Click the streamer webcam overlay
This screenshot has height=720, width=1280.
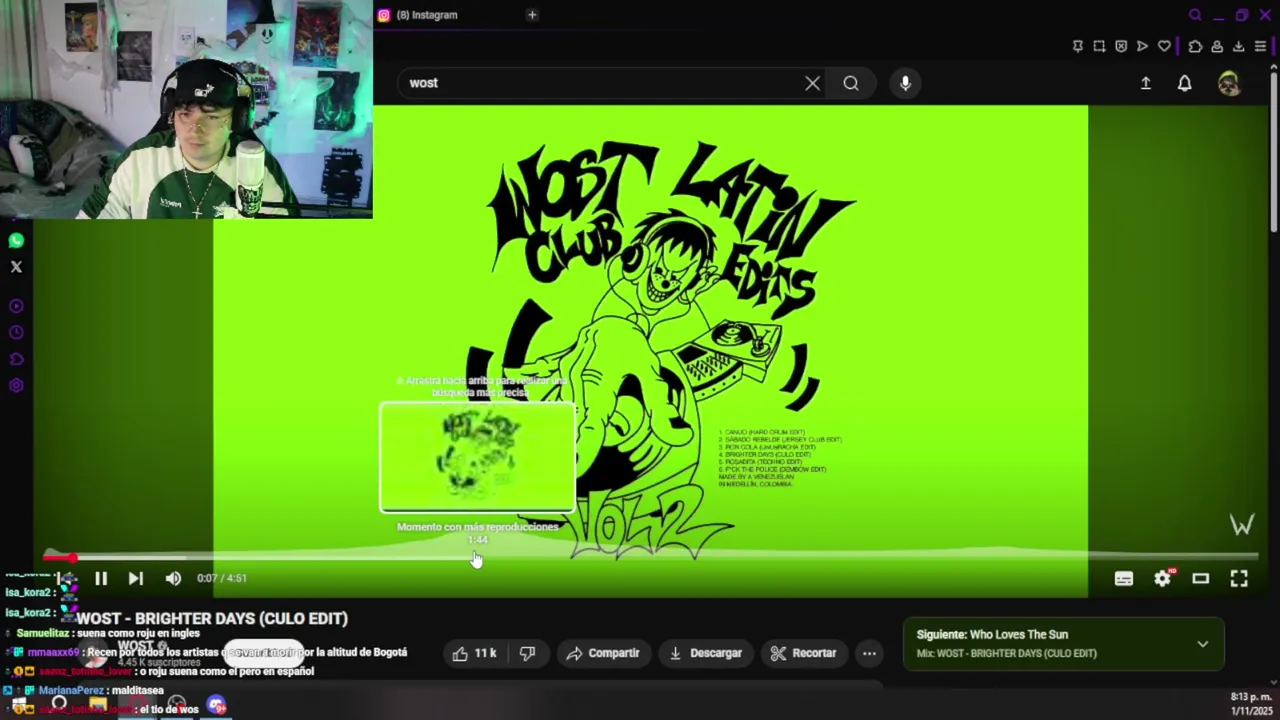coord(186,109)
